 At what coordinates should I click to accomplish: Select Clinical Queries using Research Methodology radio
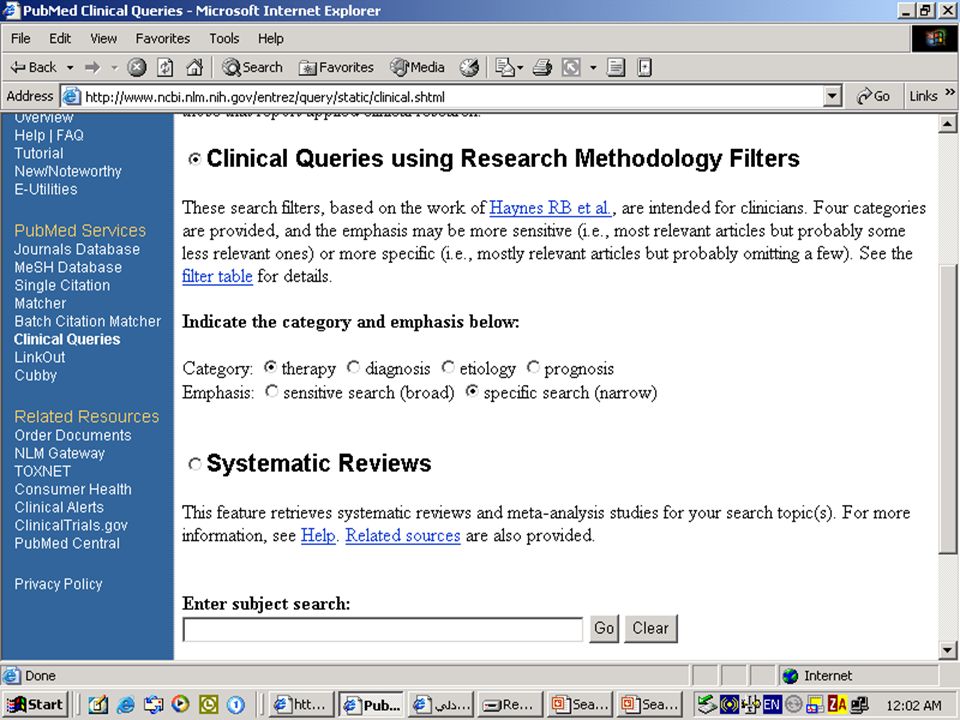[195, 159]
